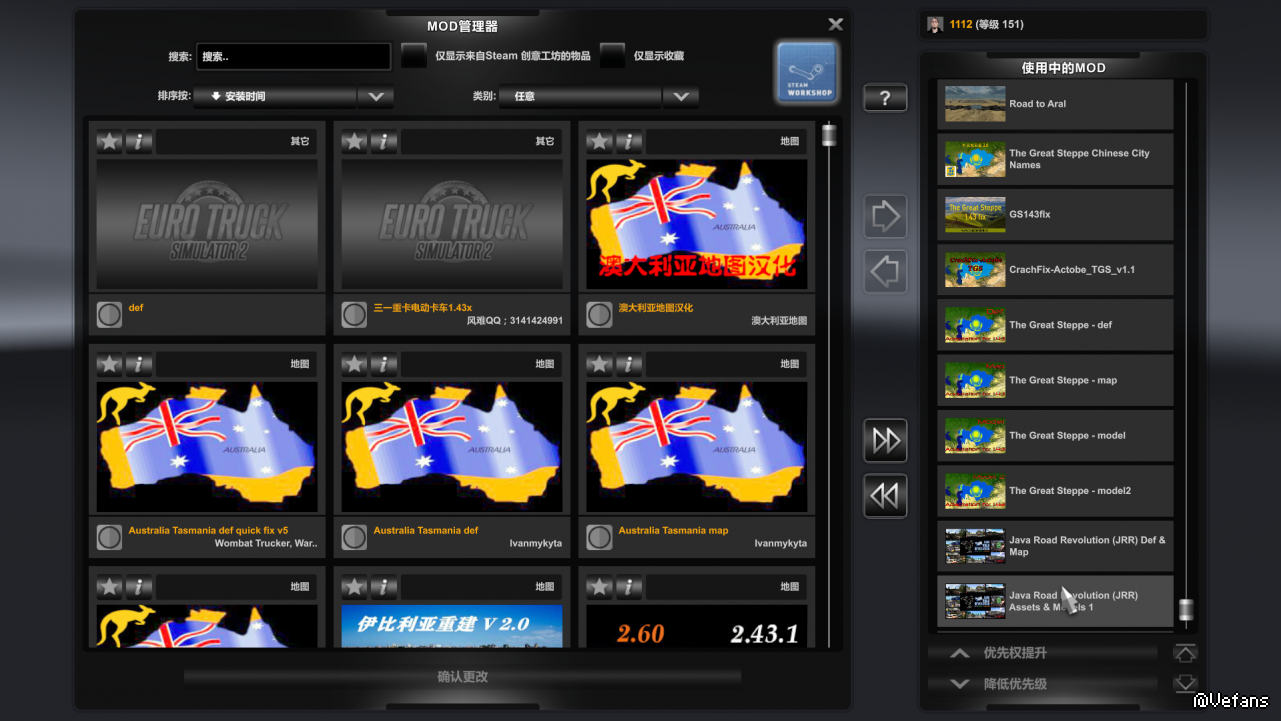Open info for Australia Tasmania def mod
This screenshot has height=721, width=1281.
pos(384,364)
